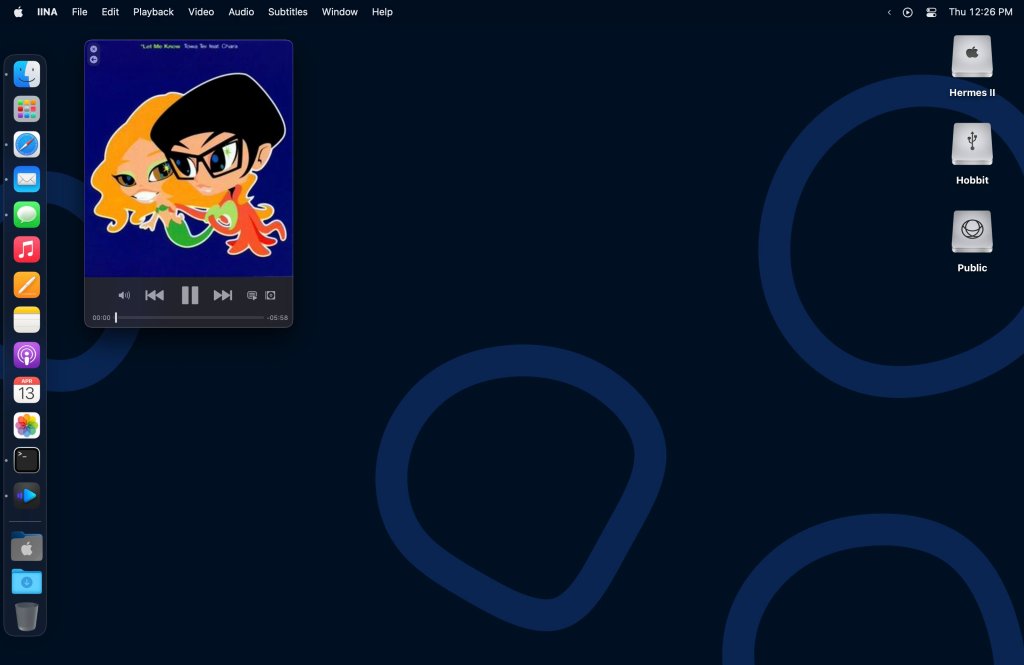Toggle album art display button
The image size is (1024, 665).
[270, 295]
